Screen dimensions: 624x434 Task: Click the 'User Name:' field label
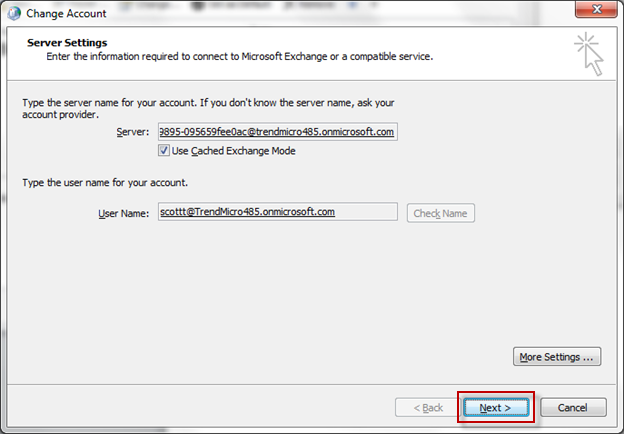point(123,213)
